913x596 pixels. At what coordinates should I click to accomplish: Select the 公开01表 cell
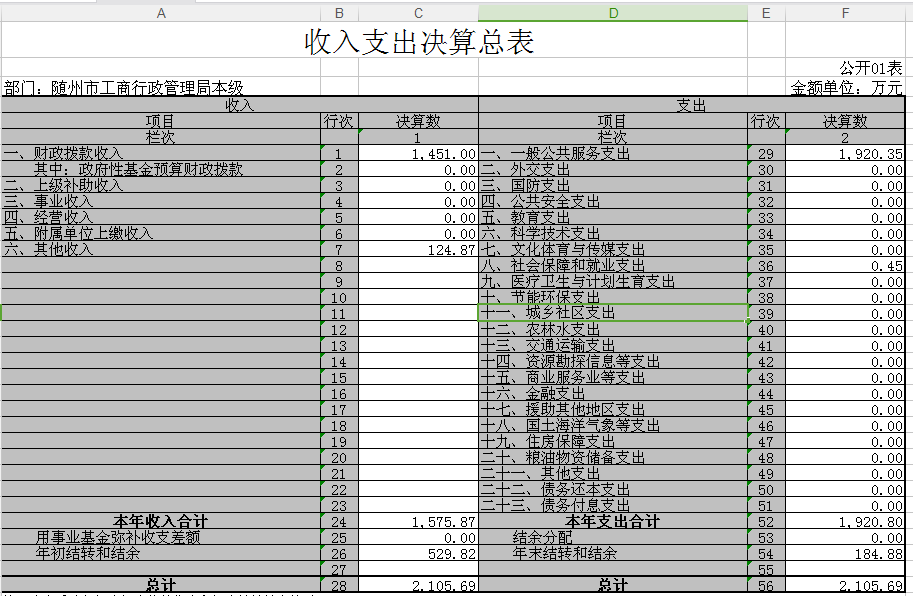pos(869,69)
